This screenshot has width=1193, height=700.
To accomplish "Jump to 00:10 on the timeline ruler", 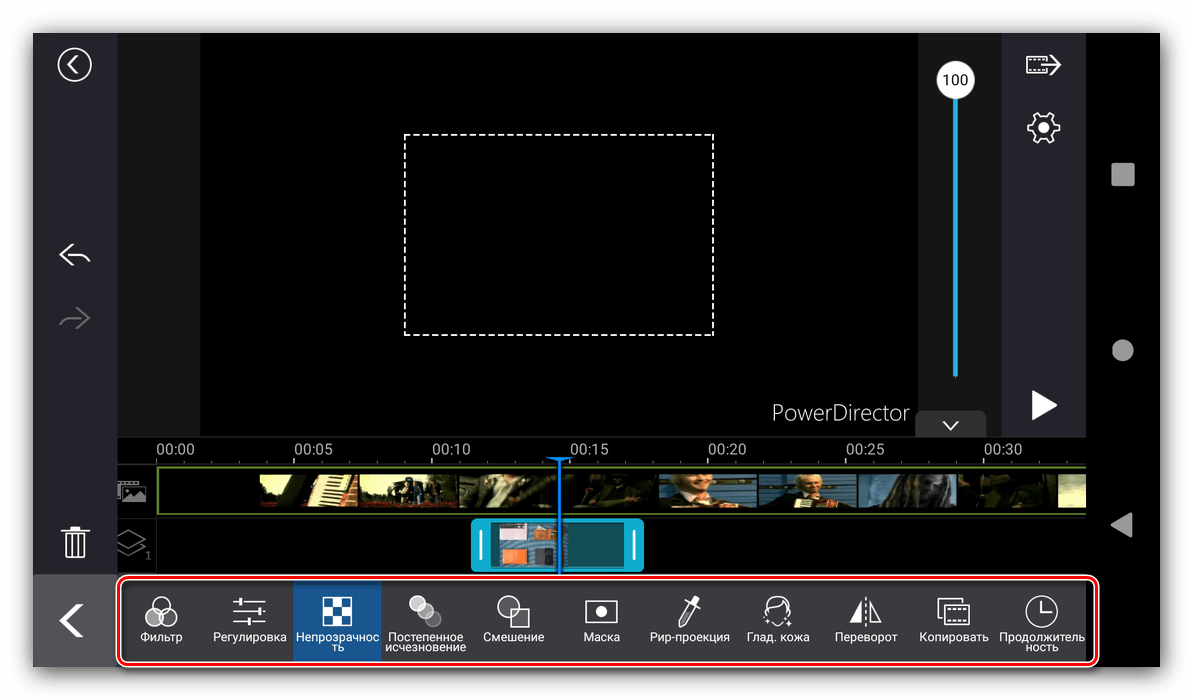I will click(451, 450).
